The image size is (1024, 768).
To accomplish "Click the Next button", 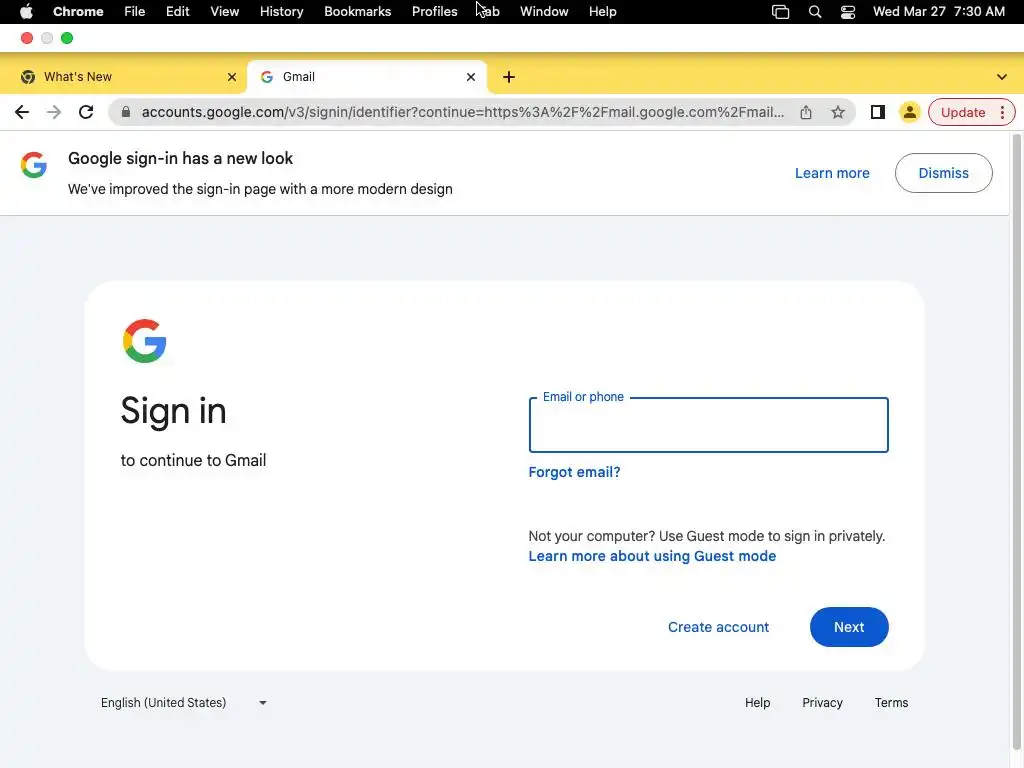I will click(x=849, y=627).
